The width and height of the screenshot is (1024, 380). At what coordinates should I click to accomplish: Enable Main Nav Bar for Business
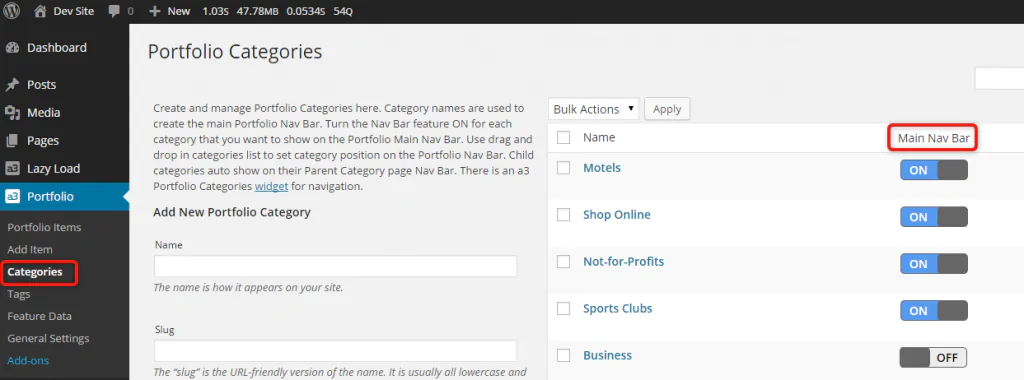(934, 358)
